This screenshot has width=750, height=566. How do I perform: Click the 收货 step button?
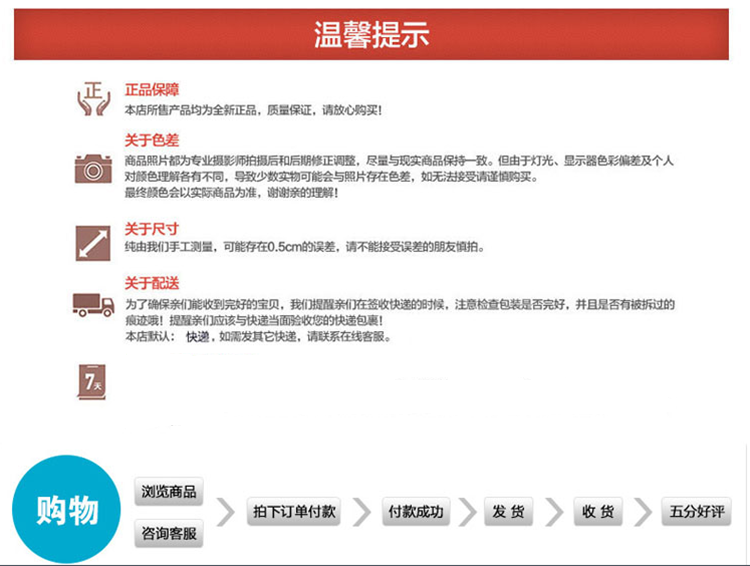click(x=598, y=512)
